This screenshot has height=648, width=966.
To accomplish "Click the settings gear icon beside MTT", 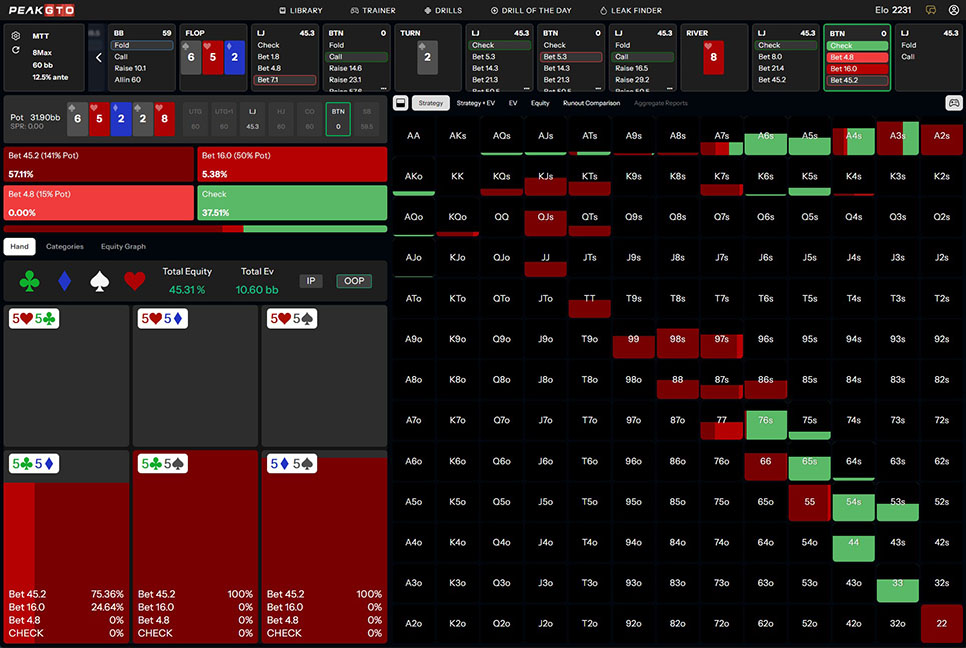I will pyautogui.click(x=16, y=35).
